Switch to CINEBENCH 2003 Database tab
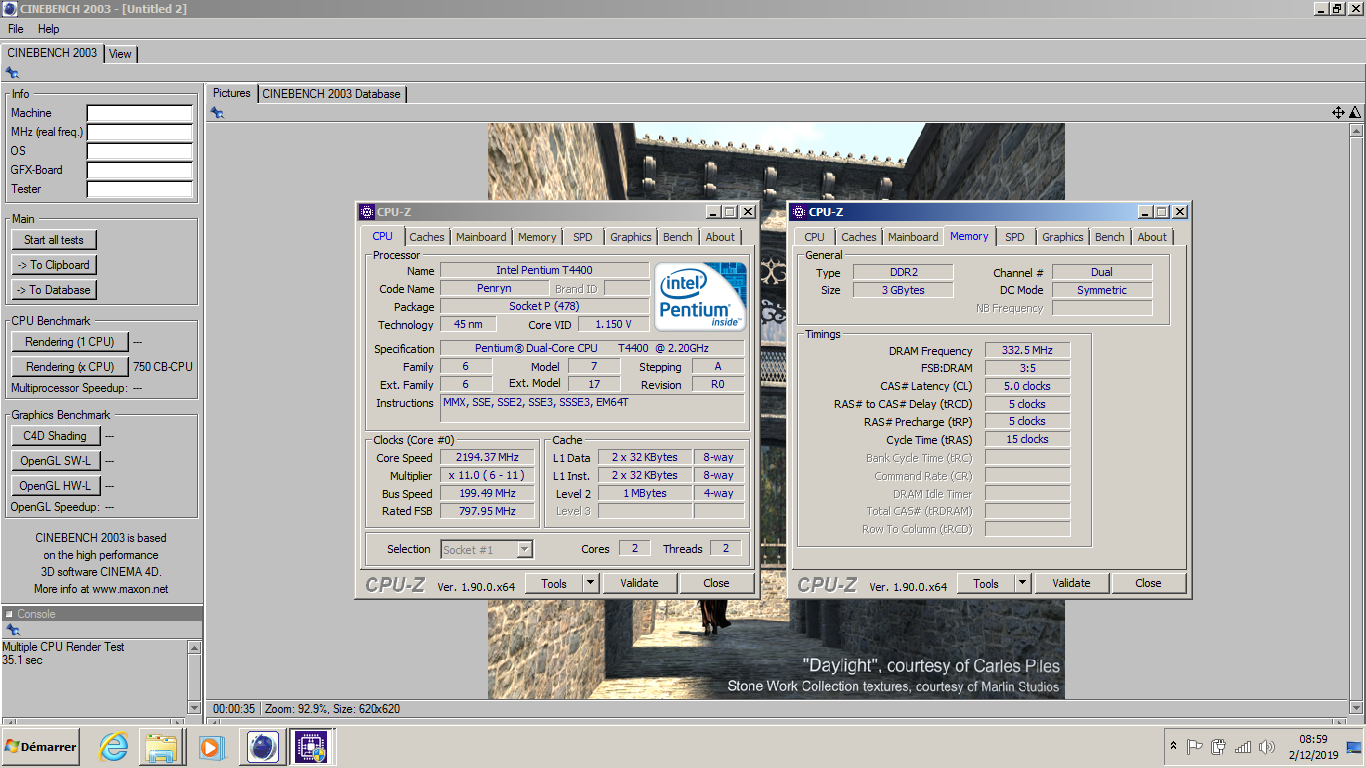This screenshot has width=1366, height=768. pos(331,94)
